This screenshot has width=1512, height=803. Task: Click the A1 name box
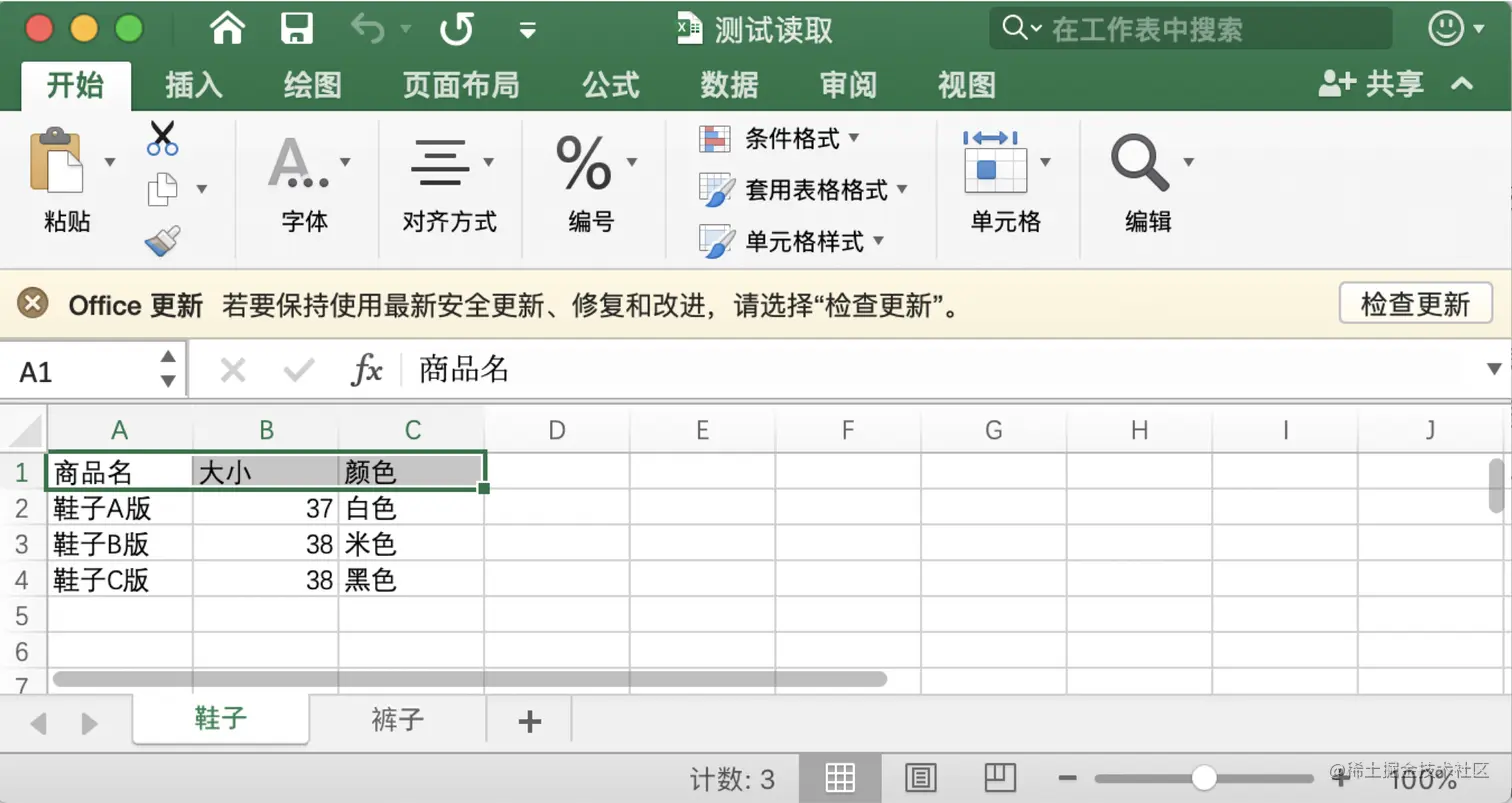pyautogui.click(x=80, y=372)
